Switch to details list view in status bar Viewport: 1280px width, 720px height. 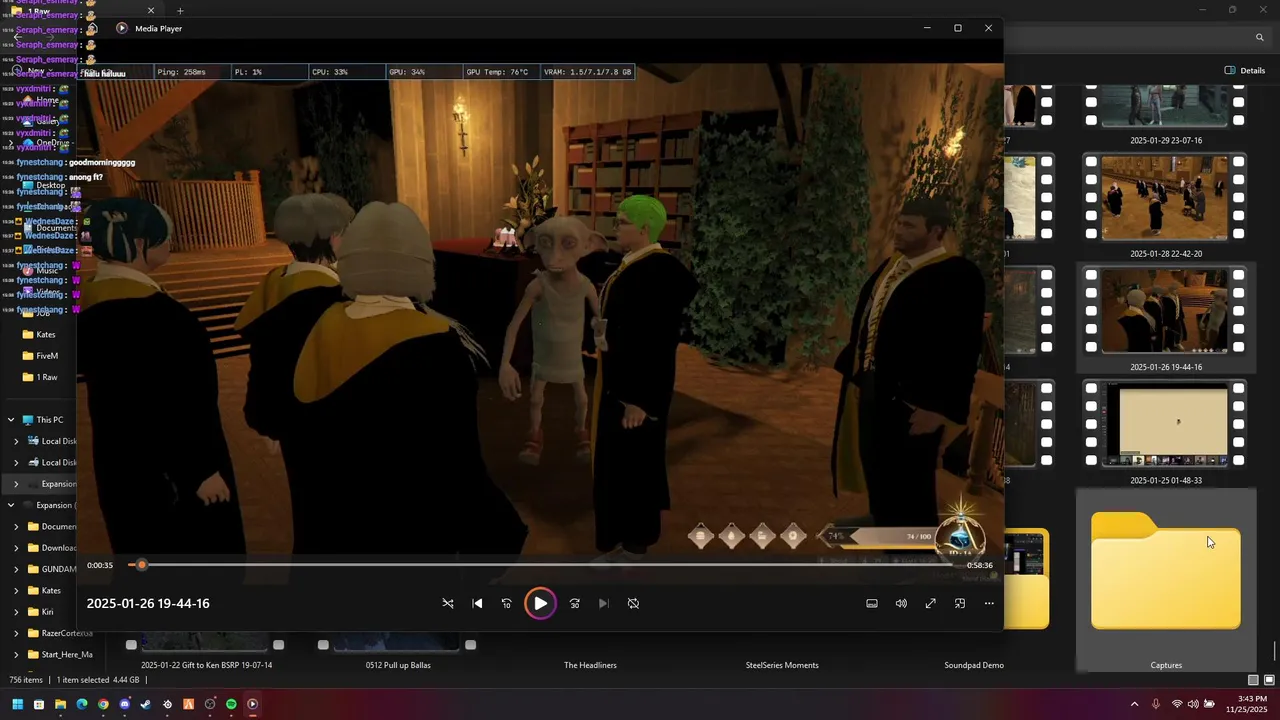(1253, 680)
